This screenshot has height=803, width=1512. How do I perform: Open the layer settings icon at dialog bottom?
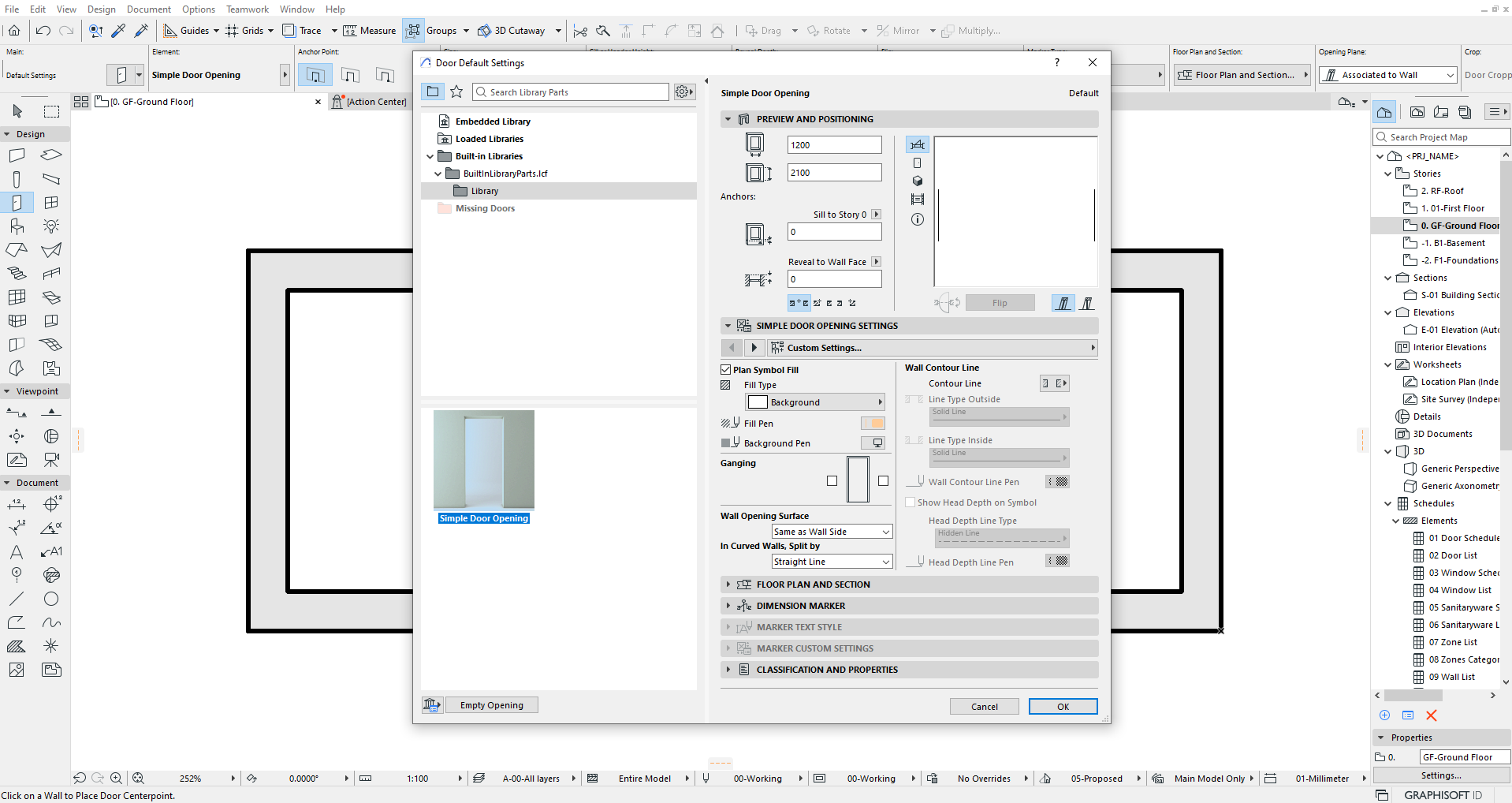click(x=432, y=705)
